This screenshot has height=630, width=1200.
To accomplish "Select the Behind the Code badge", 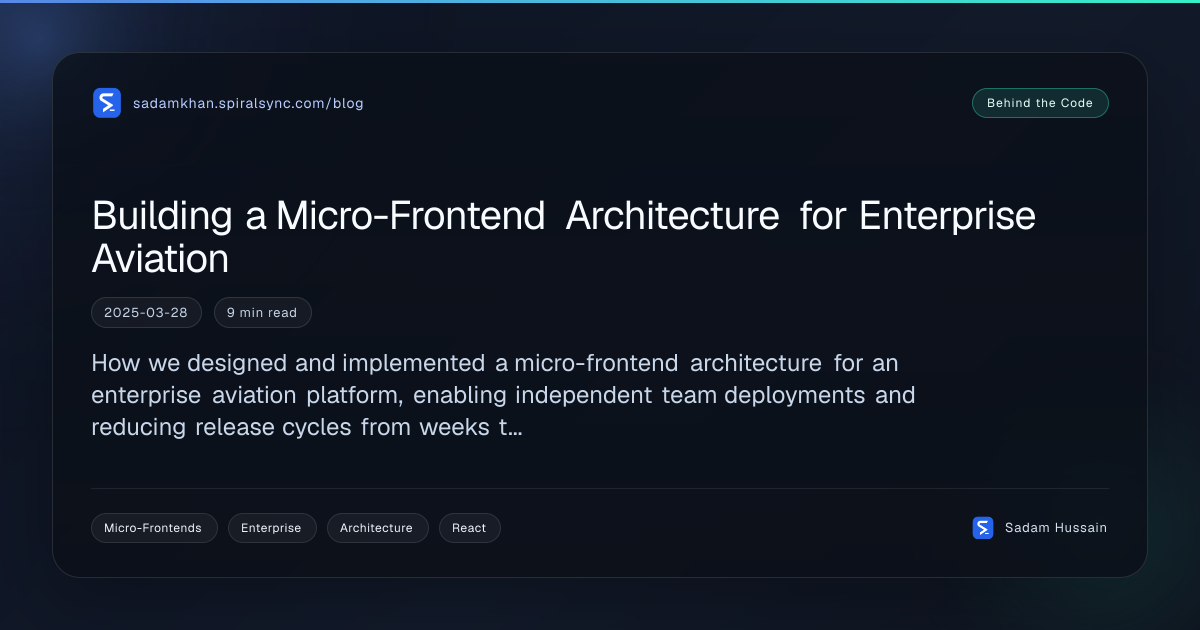I will pos(1040,103).
